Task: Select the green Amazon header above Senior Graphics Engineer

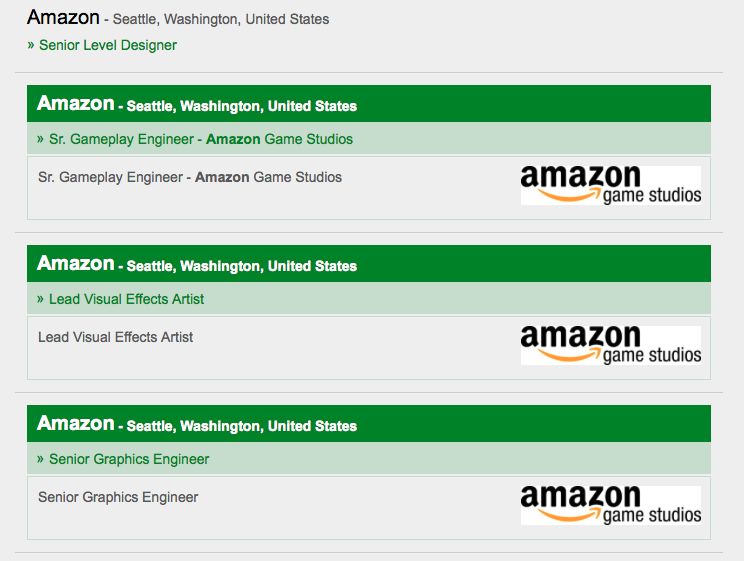Action: 76,424
